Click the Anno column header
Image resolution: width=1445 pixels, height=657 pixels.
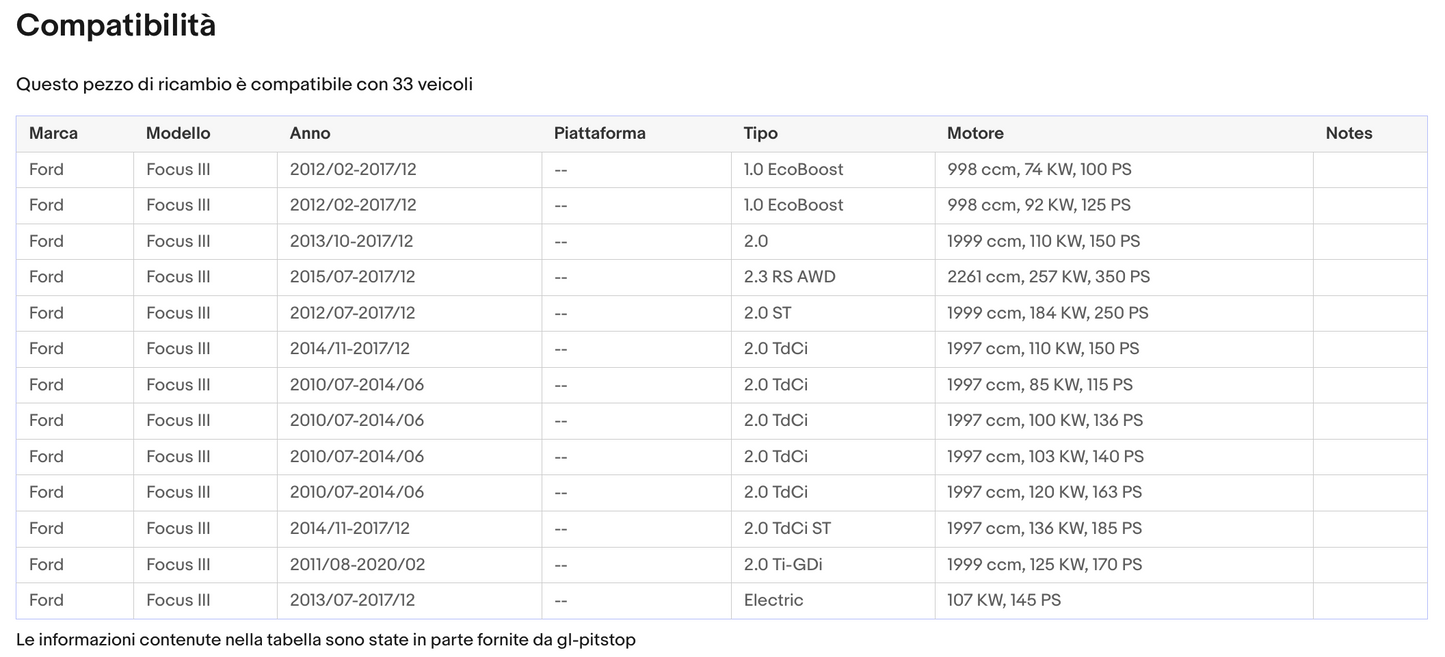(x=310, y=133)
